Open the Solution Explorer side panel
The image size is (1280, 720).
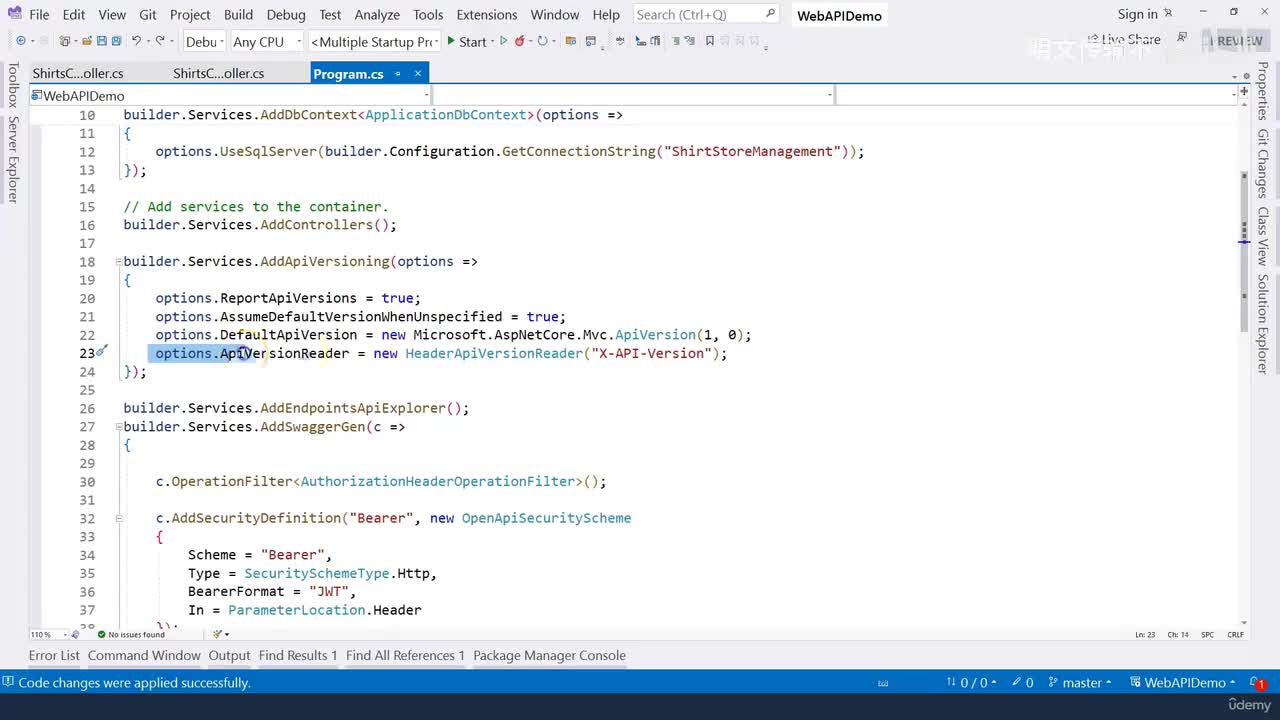pos(1263,324)
